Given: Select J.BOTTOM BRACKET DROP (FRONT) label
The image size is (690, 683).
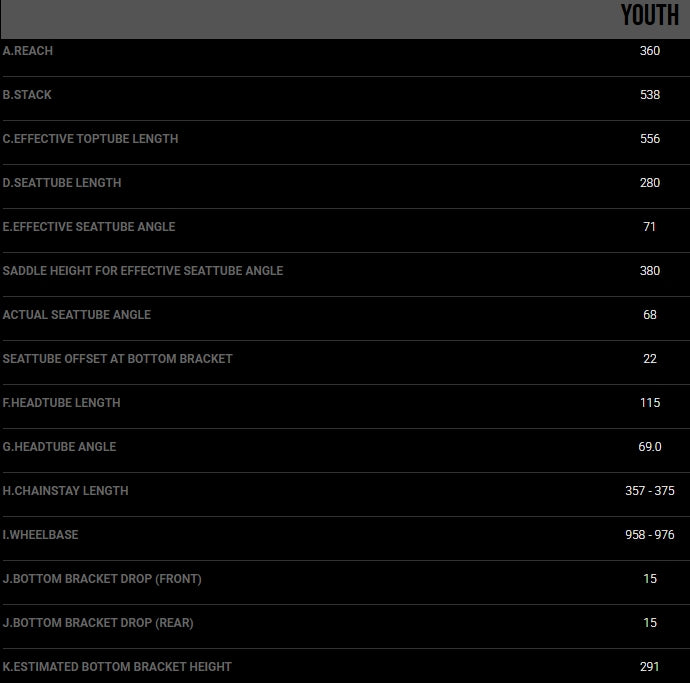Looking at the screenshot, I should [x=102, y=579].
